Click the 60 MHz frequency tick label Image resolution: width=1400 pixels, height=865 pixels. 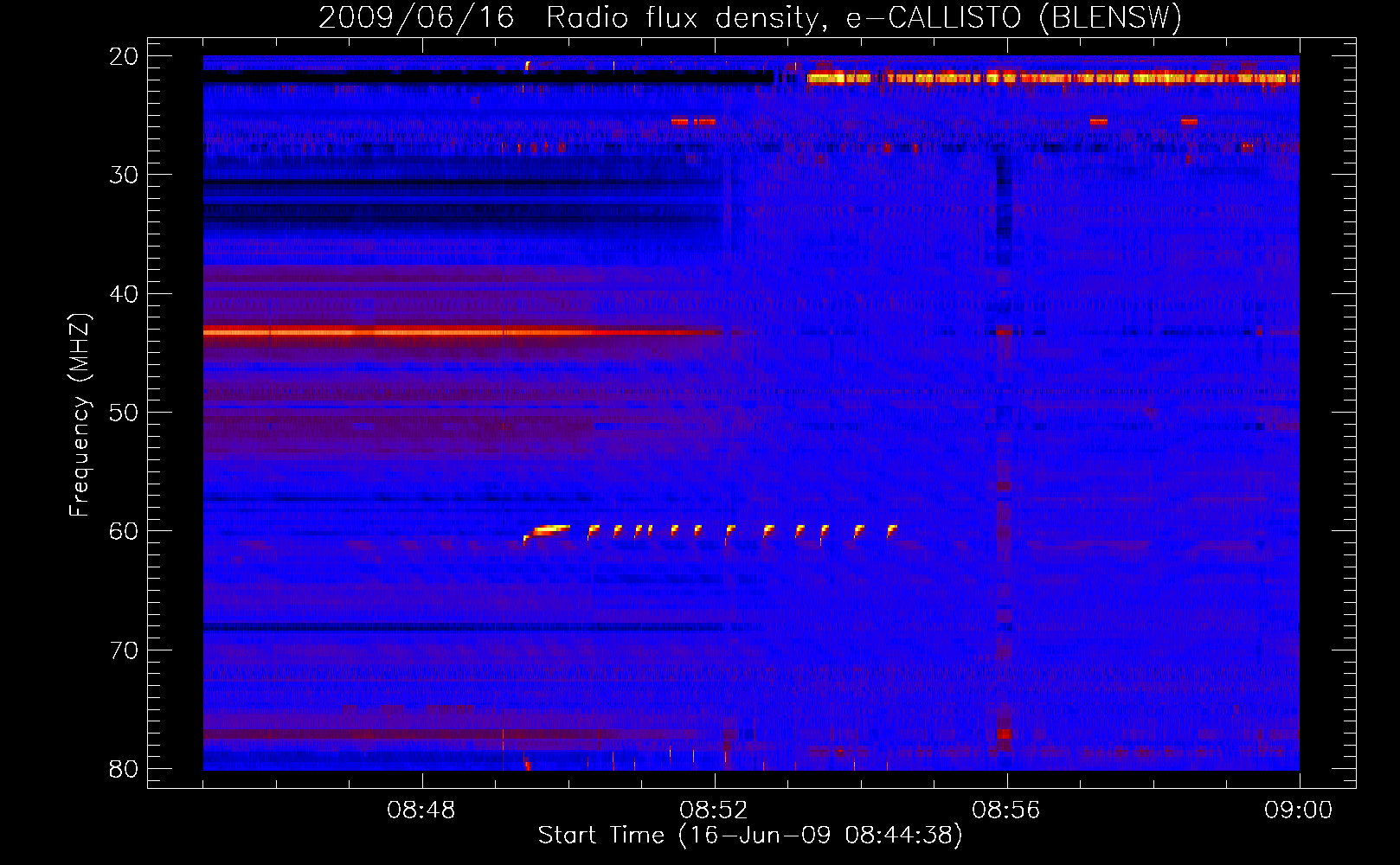[x=124, y=531]
